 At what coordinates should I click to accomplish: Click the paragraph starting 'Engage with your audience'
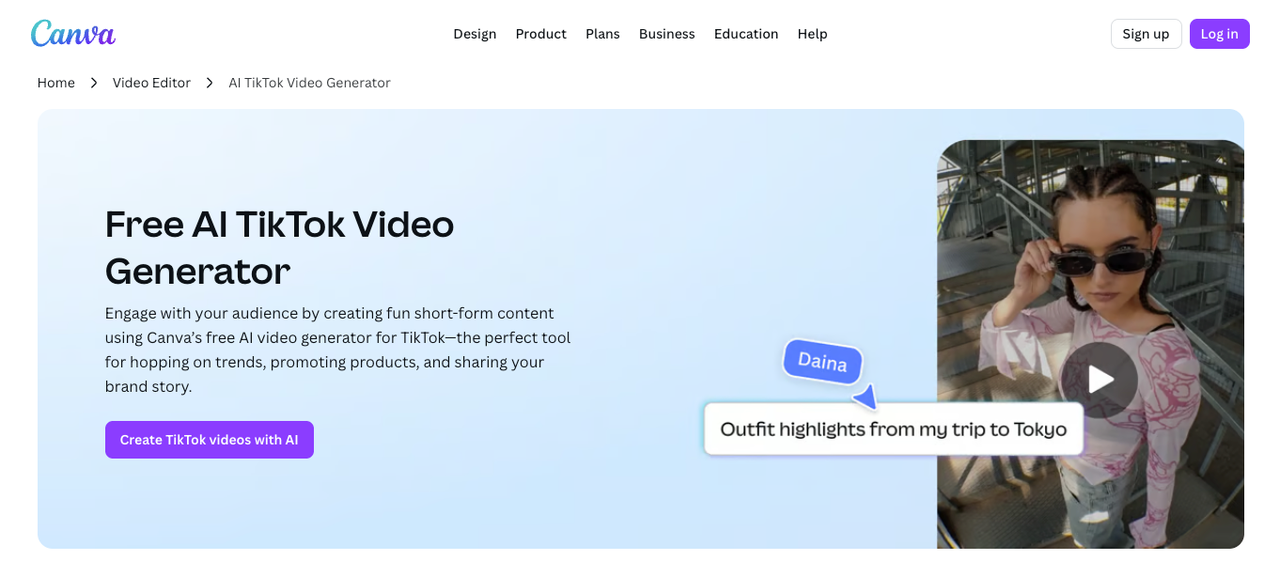338,349
